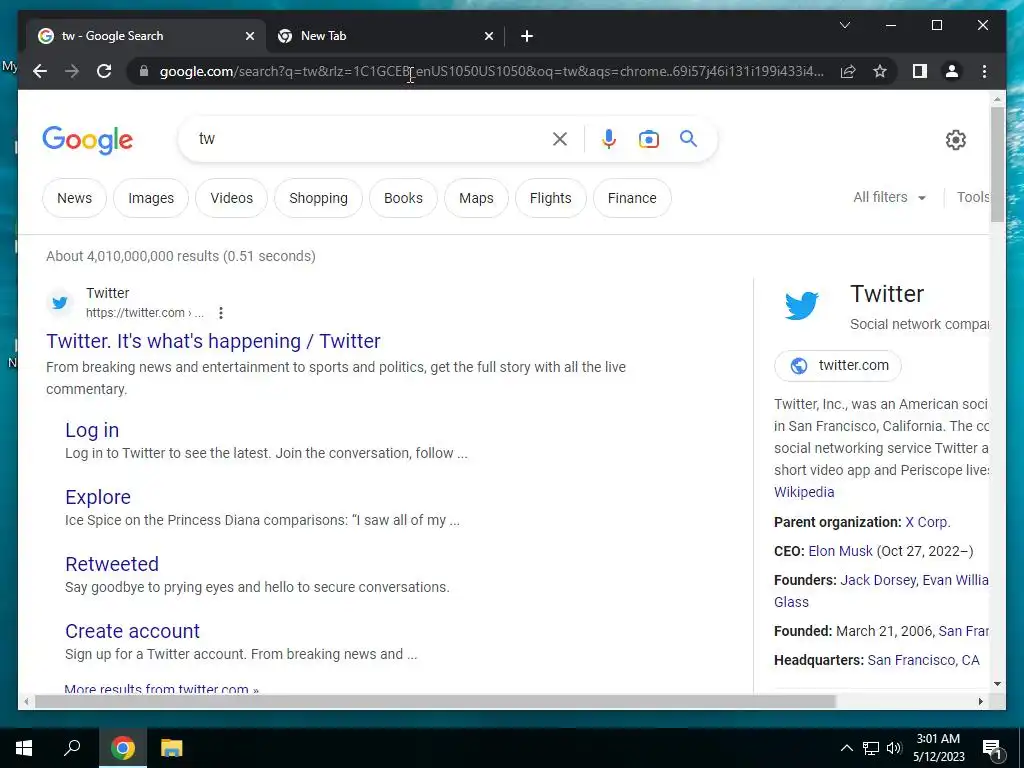Open the network icon in system tray

point(871,748)
